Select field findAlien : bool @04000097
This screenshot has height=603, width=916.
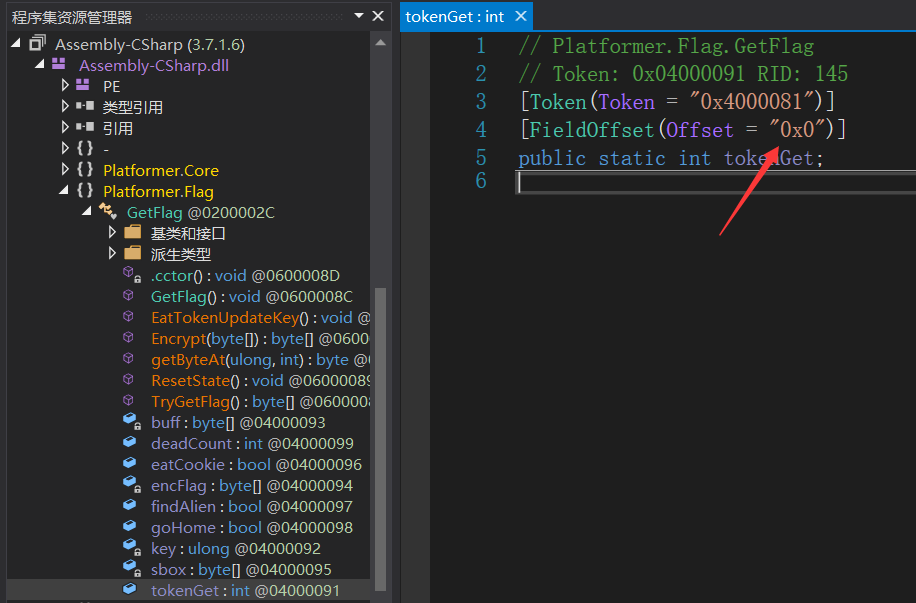click(x=252, y=507)
